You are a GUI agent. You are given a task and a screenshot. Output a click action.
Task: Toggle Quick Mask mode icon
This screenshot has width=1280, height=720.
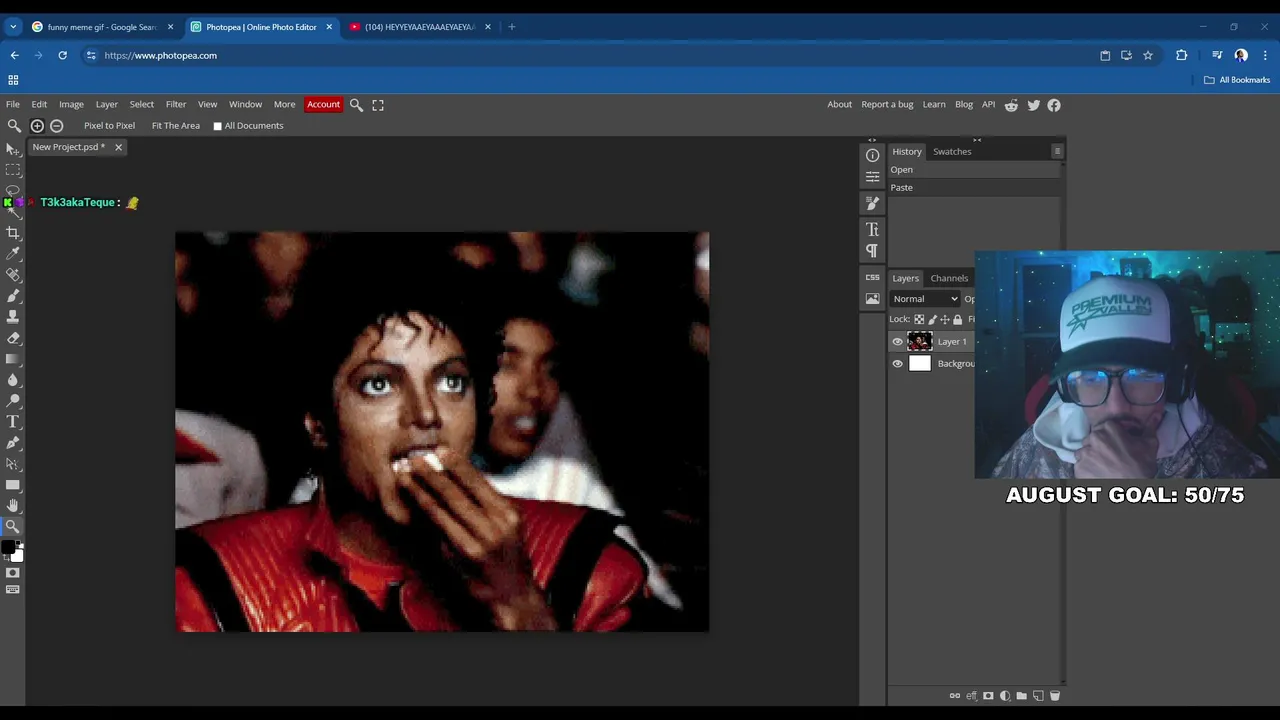click(x=12, y=573)
